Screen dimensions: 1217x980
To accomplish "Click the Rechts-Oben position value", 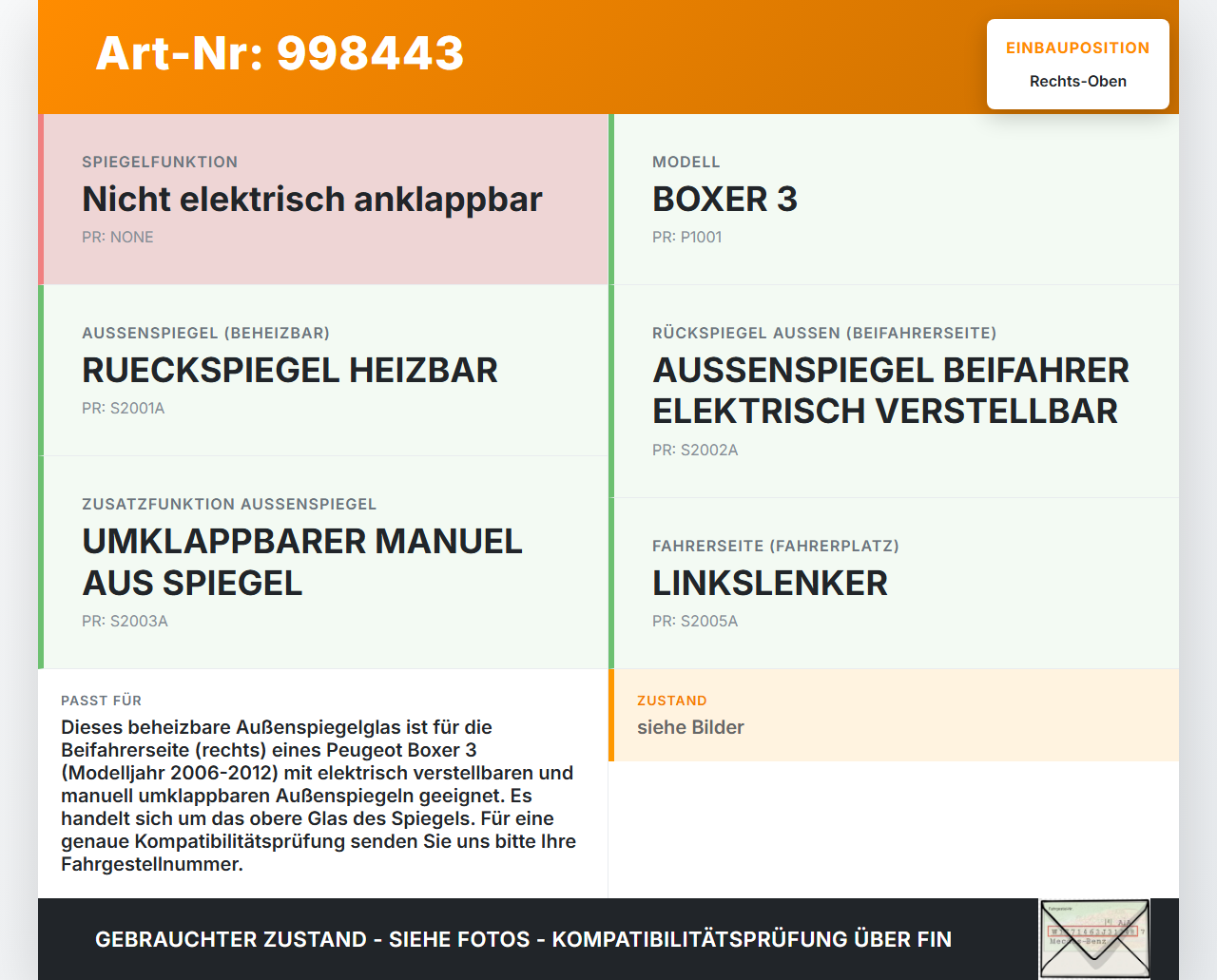I will tap(1077, 82).
